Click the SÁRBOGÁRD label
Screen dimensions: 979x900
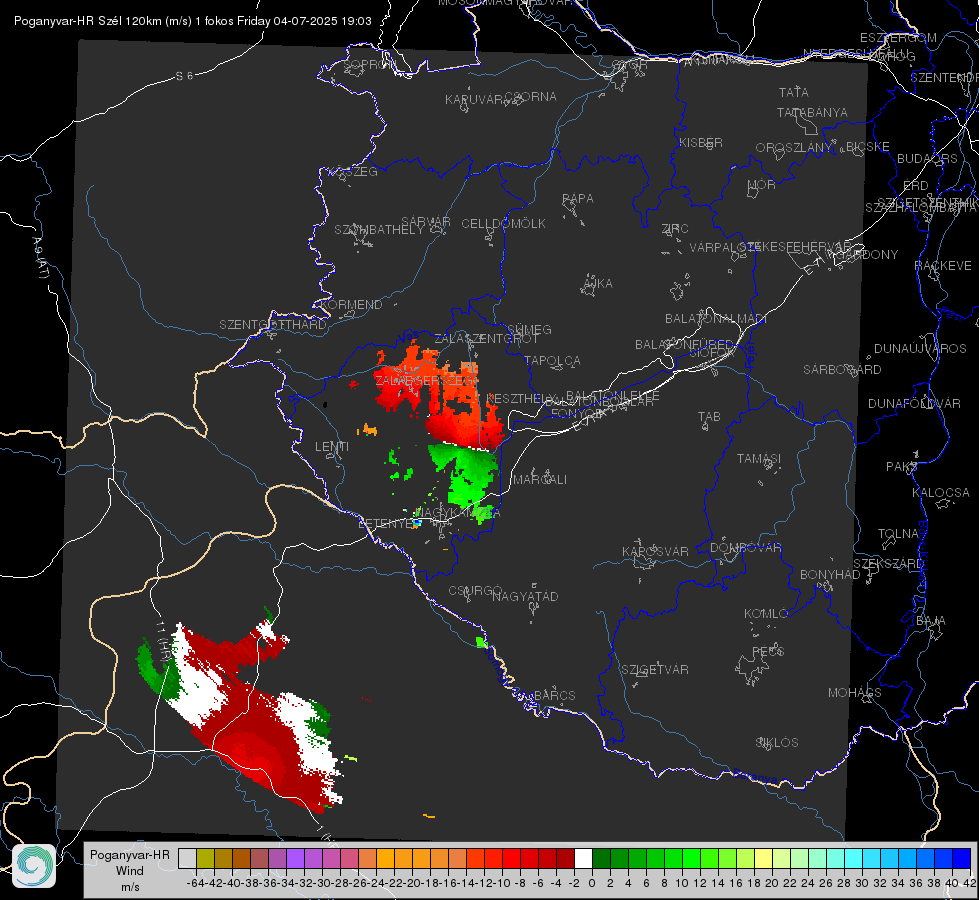click(842, 370)
